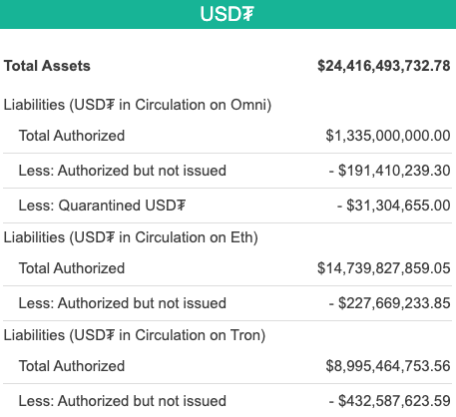
Task: Click the USD₮ header banner
Action: click(x=228, y=14)
